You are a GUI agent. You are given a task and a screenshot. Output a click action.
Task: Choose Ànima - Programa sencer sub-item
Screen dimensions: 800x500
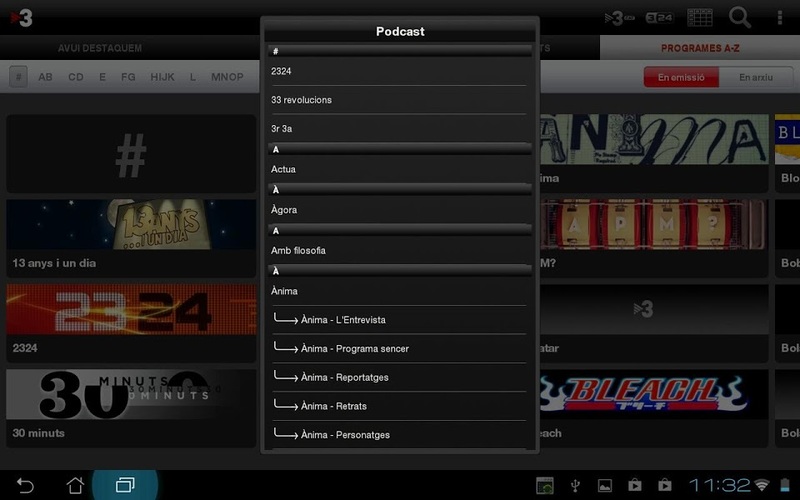399,348
